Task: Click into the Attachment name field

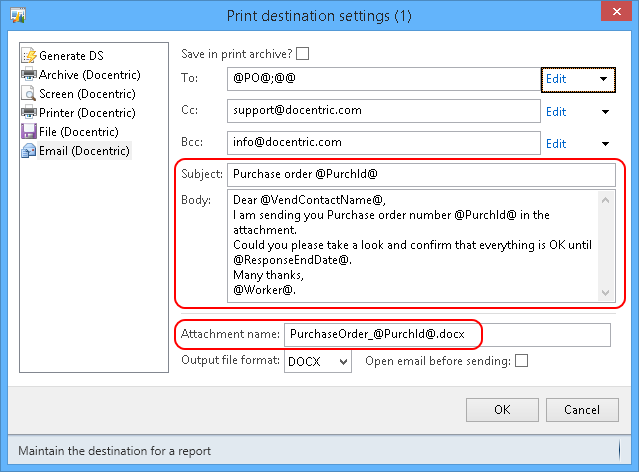Action: pyautogui.click(x=447, y=335)
